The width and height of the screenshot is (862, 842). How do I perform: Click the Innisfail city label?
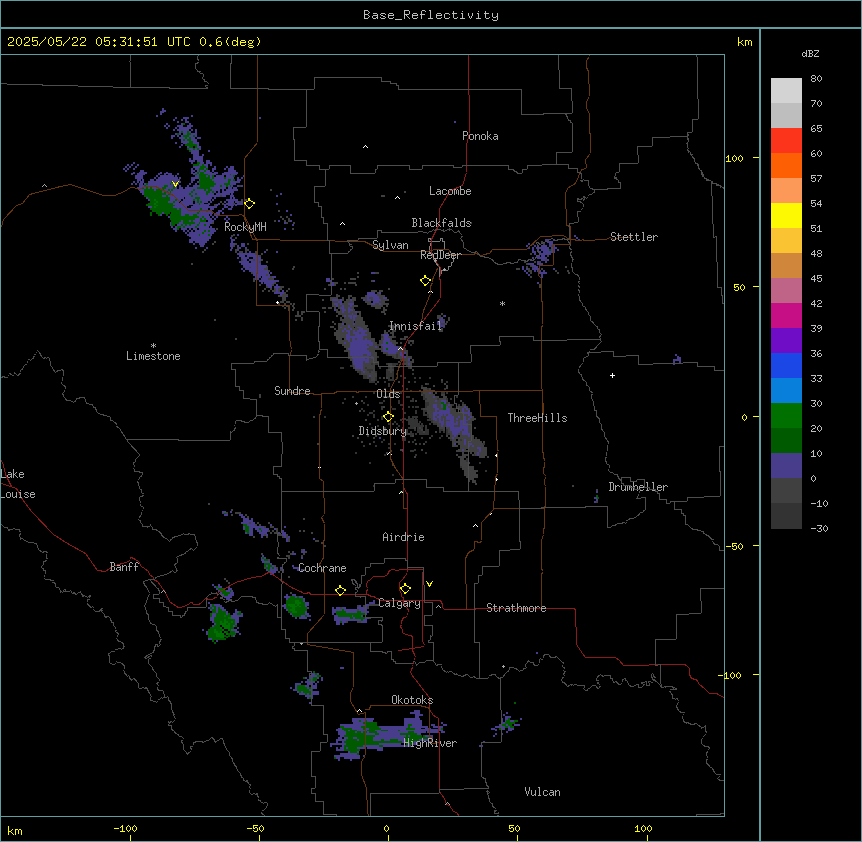pos(415,326)
